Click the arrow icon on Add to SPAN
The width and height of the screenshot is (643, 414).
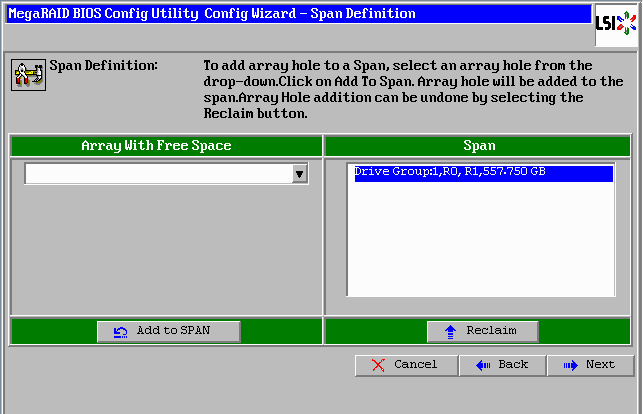pos(121,331)
